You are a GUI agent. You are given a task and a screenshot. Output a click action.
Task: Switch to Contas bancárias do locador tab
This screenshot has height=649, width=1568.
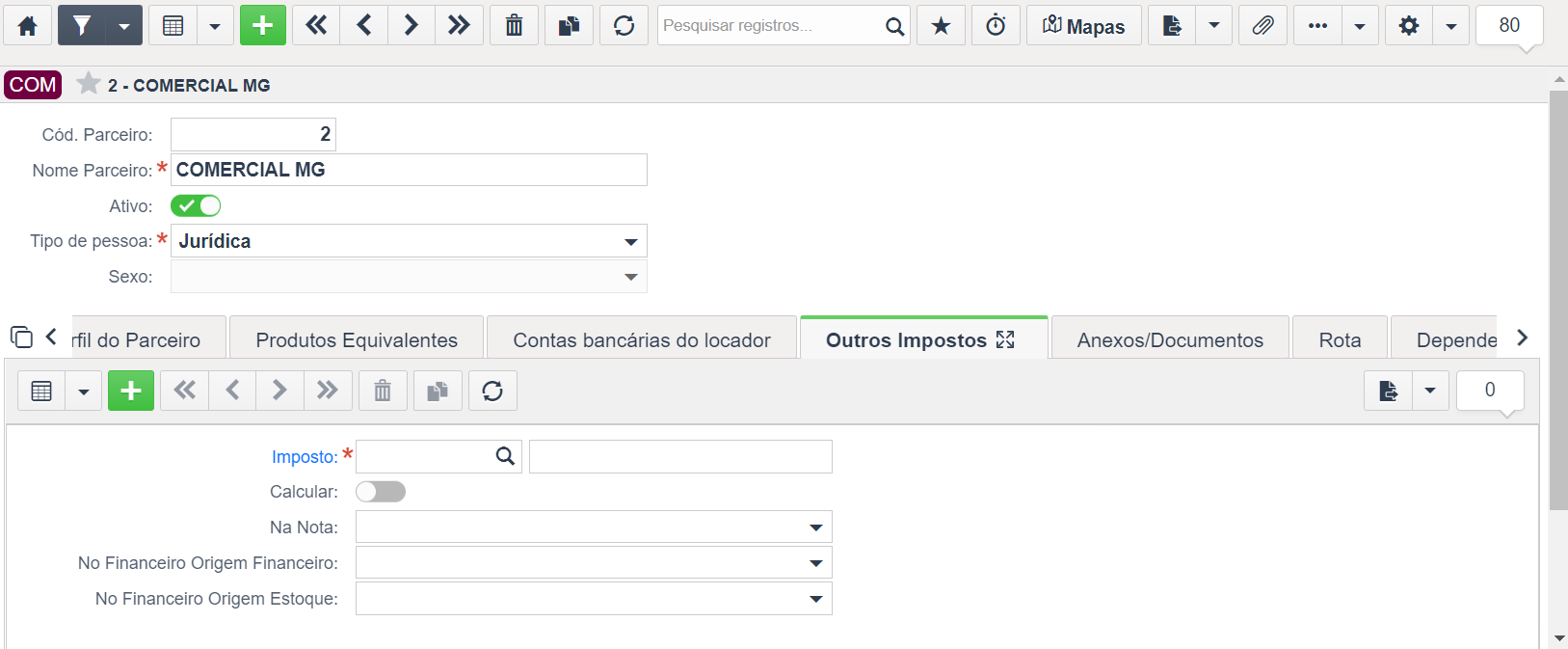642,339
